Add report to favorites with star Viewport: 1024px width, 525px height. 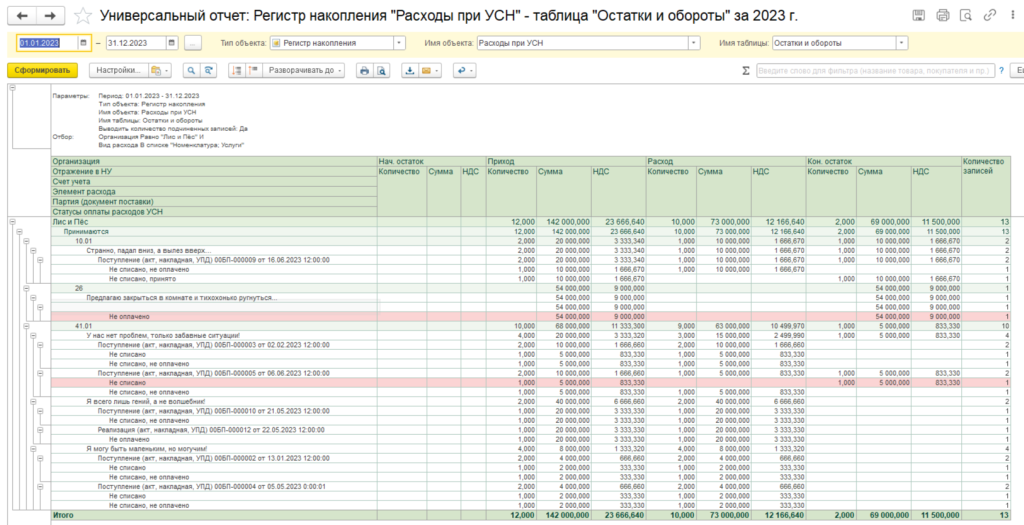tap(83, 16)
